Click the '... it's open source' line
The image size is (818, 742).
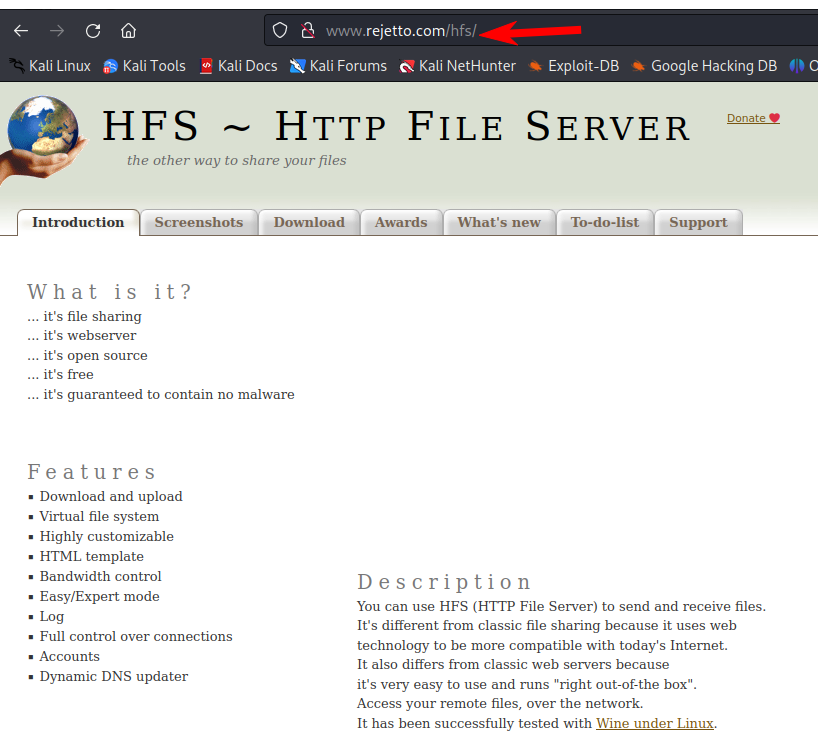point(88,355)
